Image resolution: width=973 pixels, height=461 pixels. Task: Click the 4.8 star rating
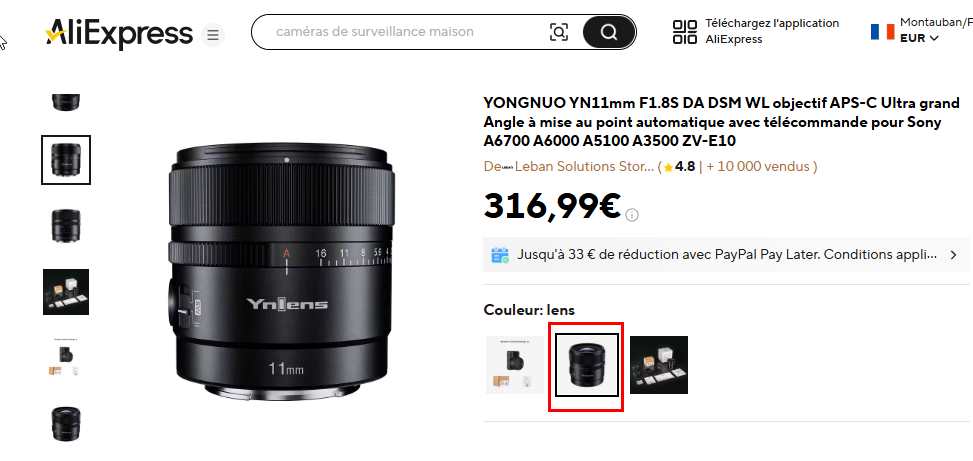(x=679, y=167)
